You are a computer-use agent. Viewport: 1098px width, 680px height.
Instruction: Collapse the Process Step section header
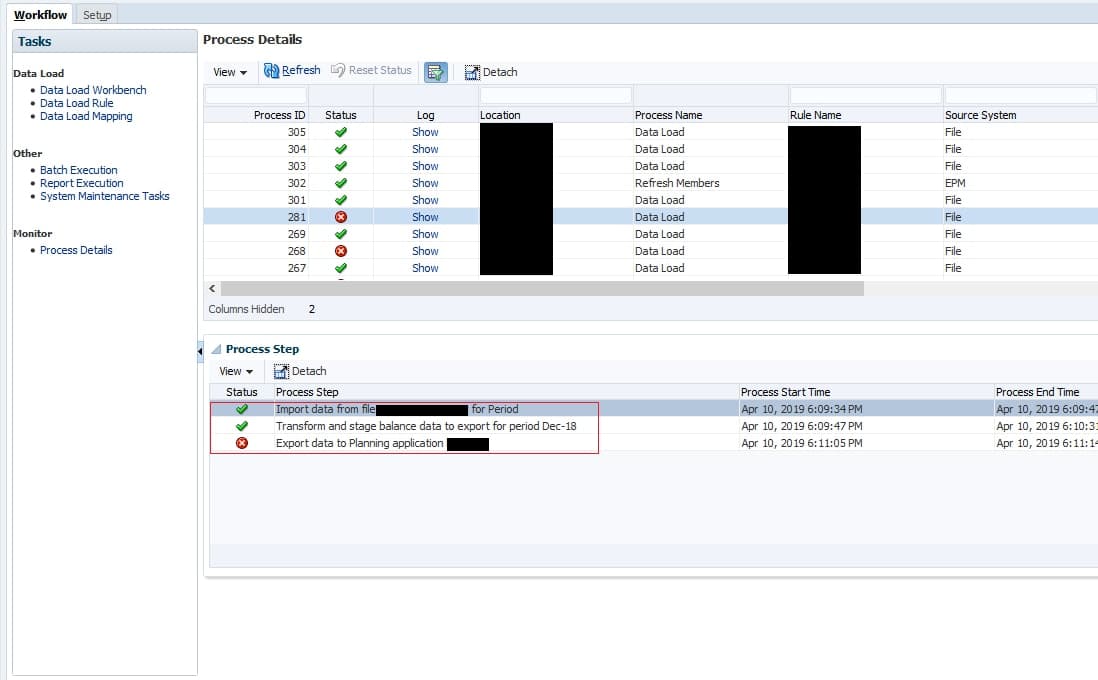point(218,349)
